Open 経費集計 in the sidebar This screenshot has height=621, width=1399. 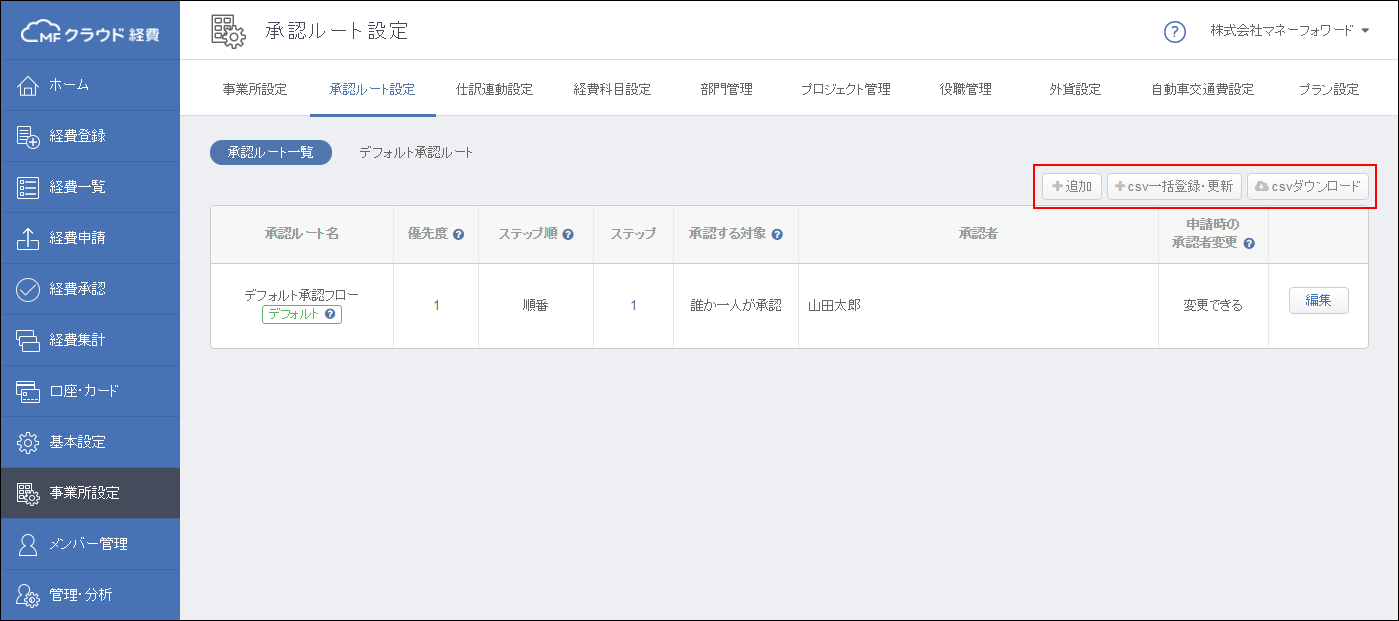tap(90, 340)
